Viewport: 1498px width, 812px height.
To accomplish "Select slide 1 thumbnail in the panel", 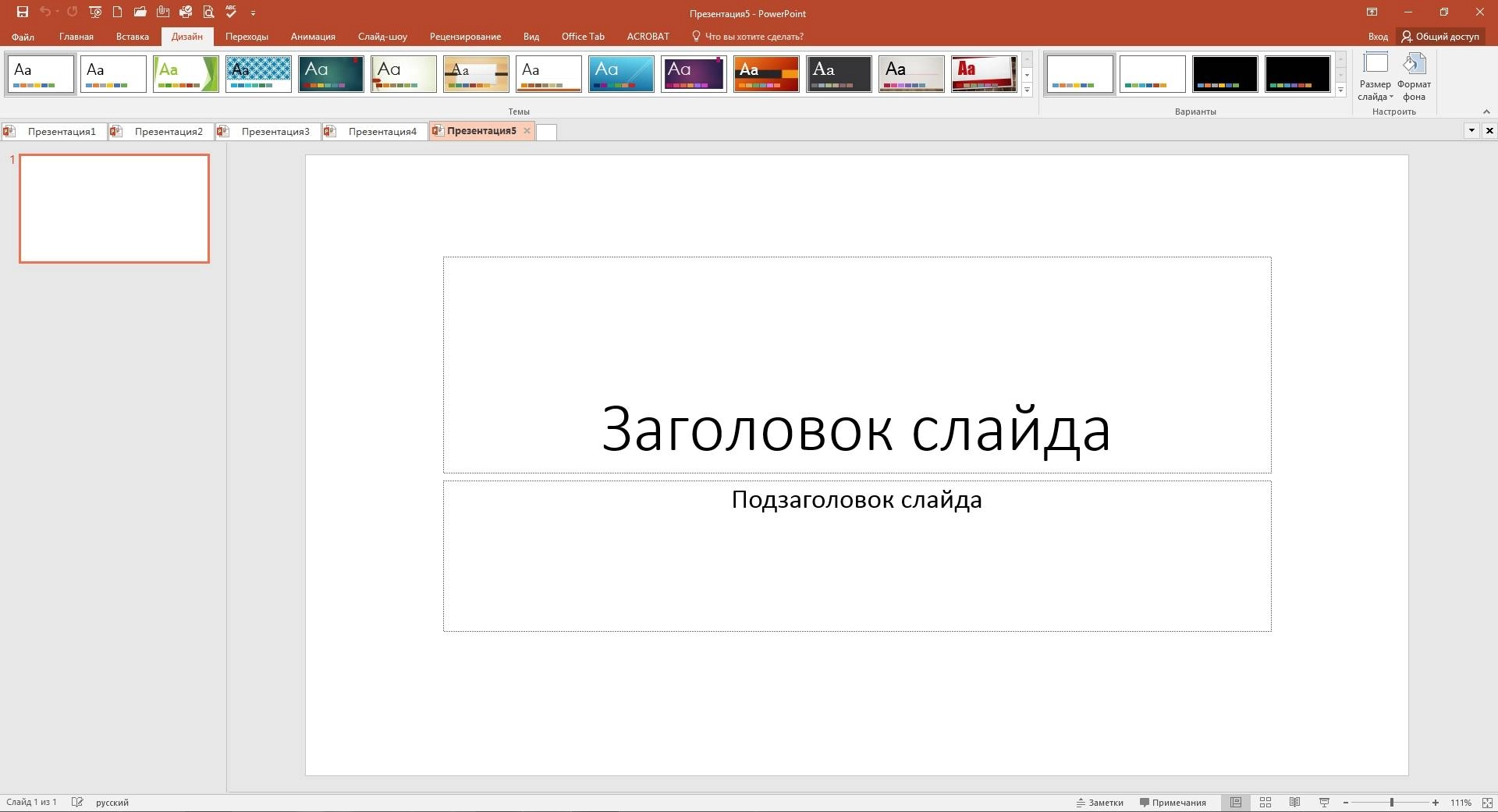I will point(114,208).
